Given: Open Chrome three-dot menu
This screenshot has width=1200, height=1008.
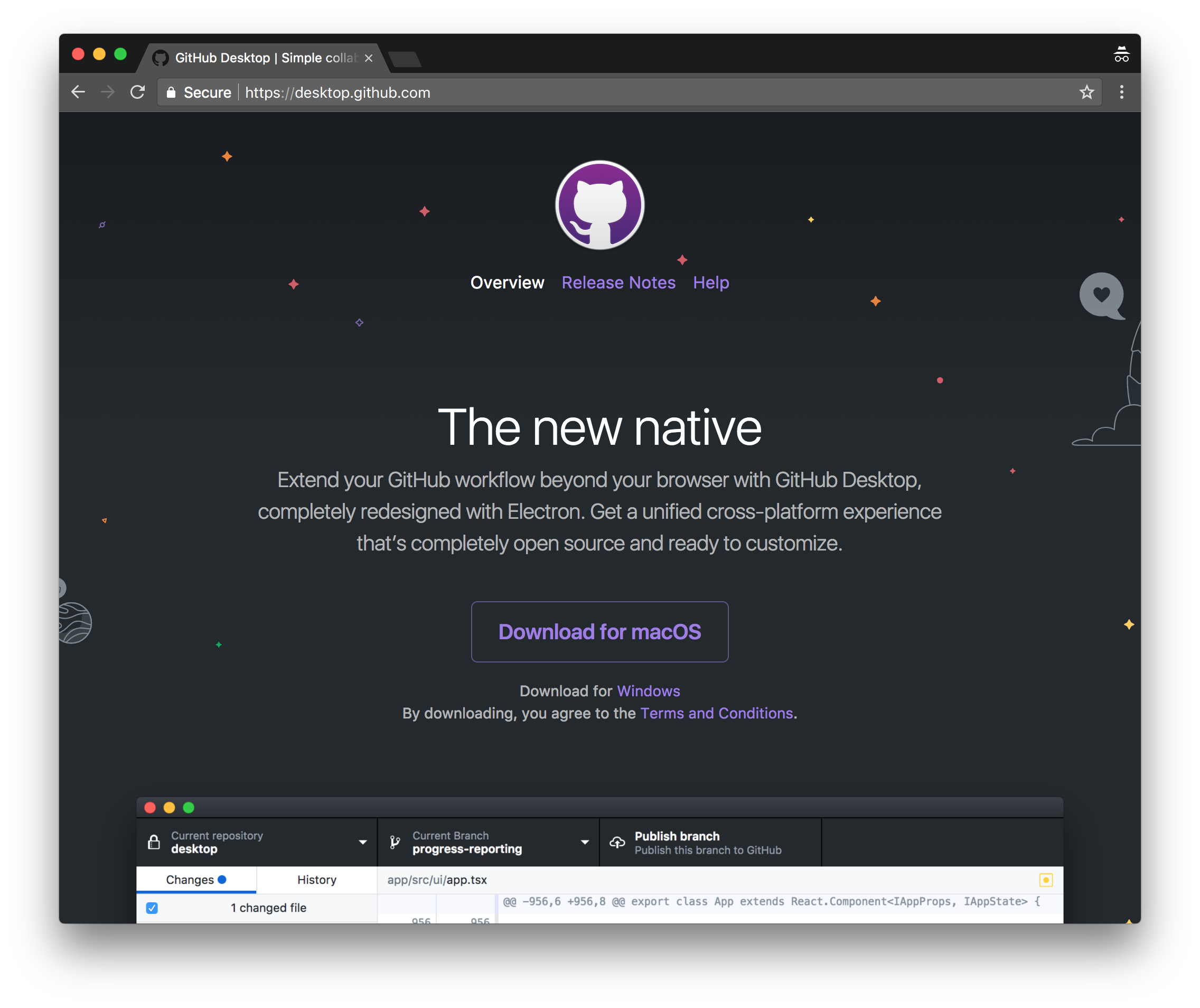Looking at the screenshot, I should [1121, 92].
